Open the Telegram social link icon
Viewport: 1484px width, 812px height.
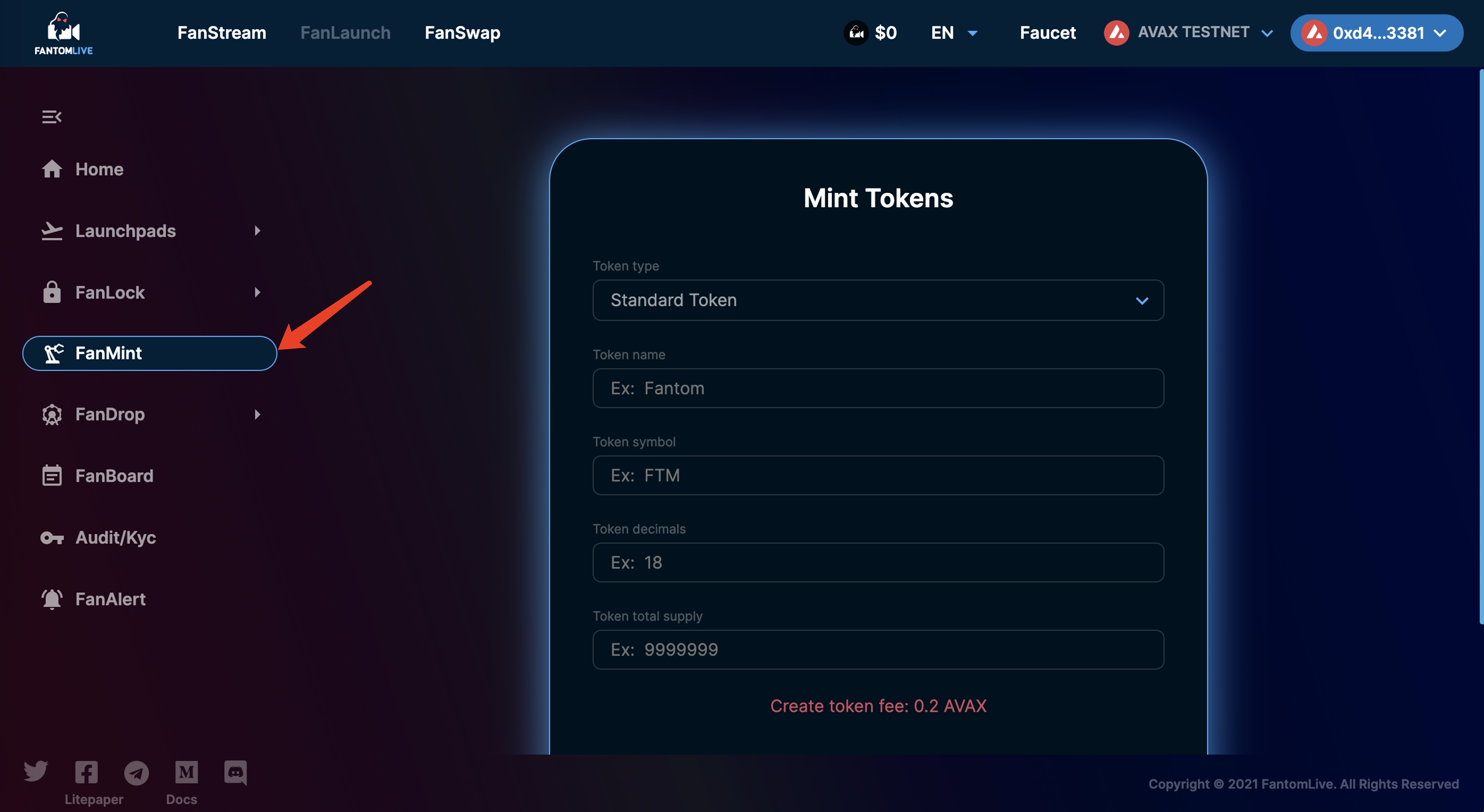[x=137, y=773]
